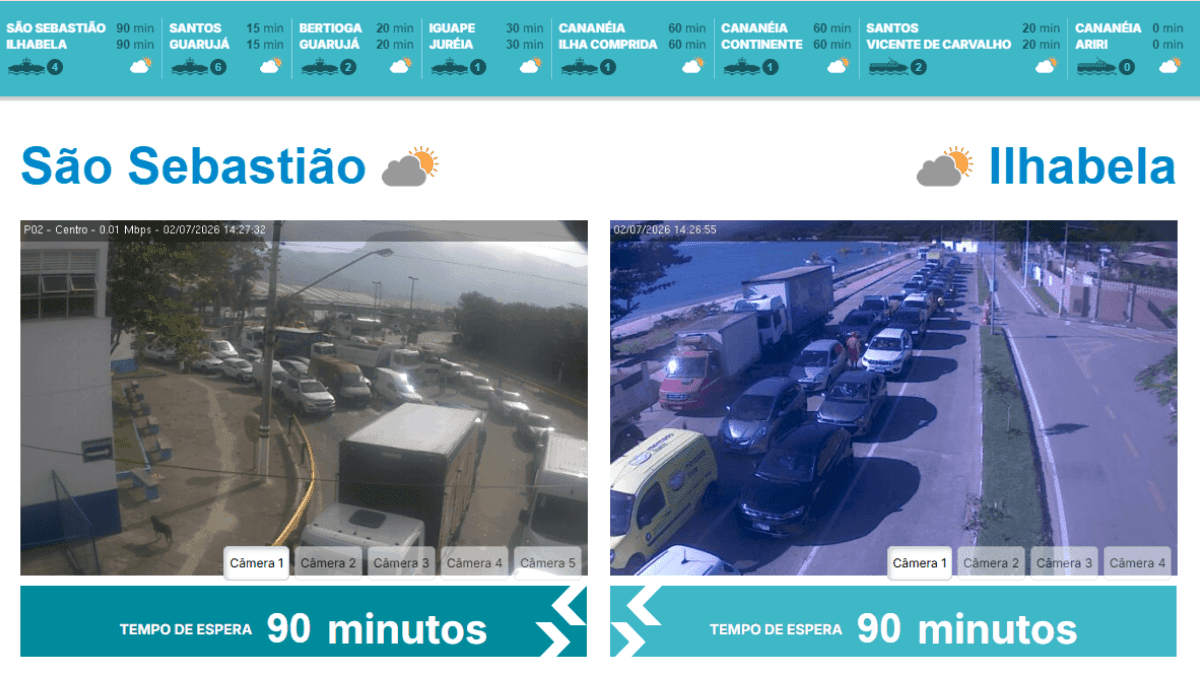Show Câmera 4 on São Sebastião feed
1200x675 pixels.
[475, 563]
